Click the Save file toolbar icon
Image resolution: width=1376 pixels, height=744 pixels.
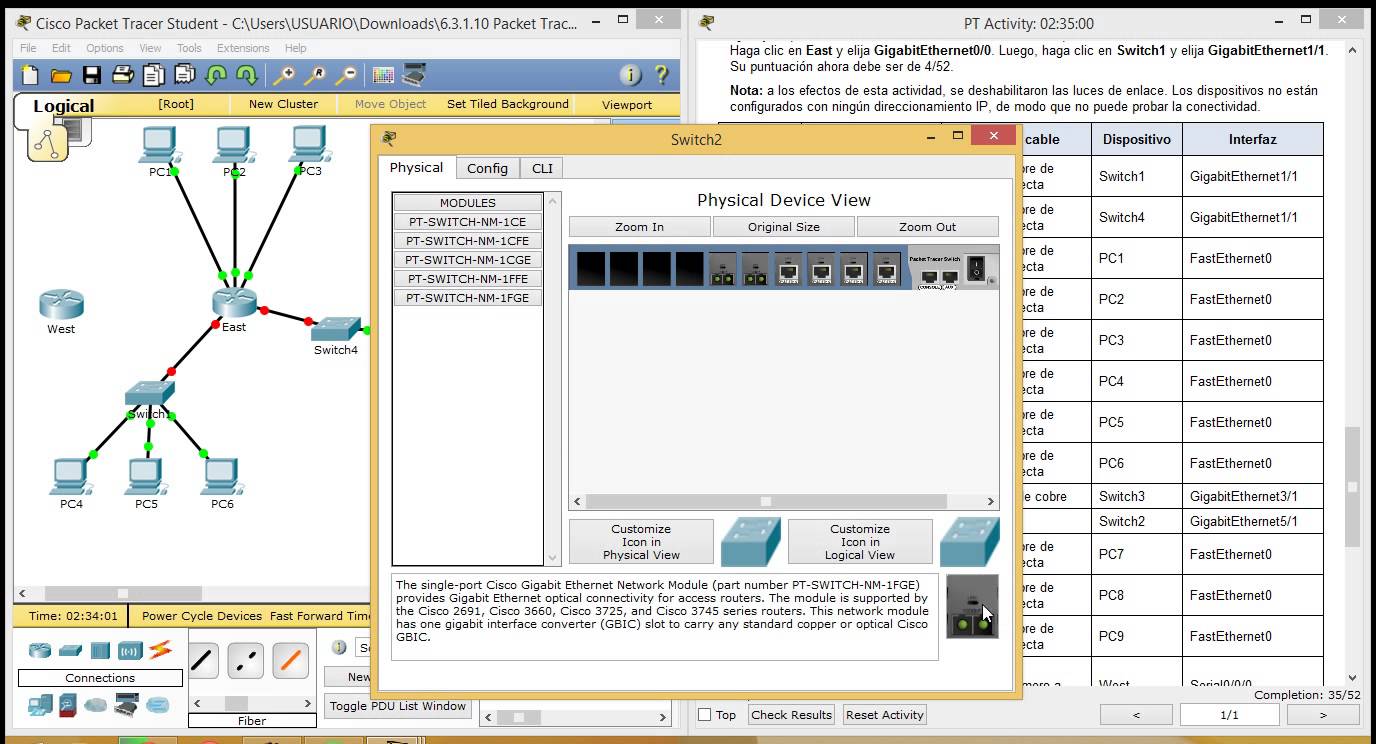click(91, 75)
